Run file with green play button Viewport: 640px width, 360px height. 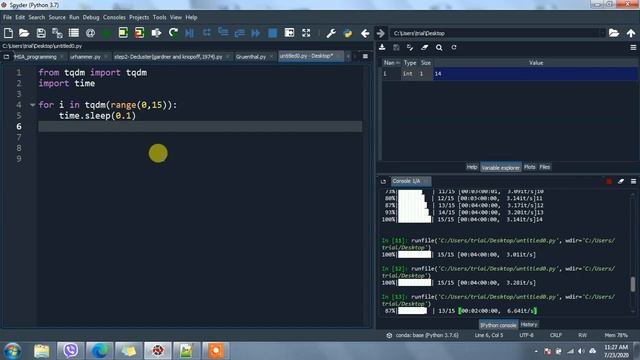click(107, 33)
